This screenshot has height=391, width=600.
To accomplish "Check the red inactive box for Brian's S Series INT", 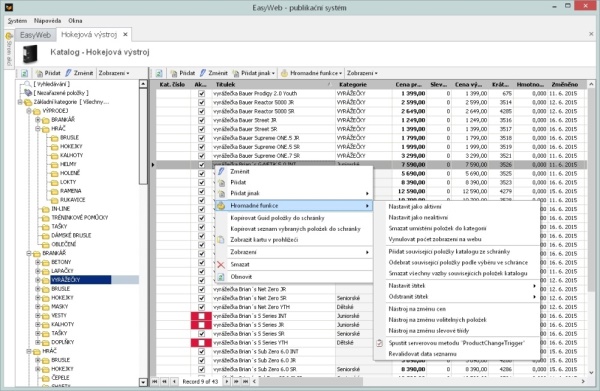I will pos(201,316).
